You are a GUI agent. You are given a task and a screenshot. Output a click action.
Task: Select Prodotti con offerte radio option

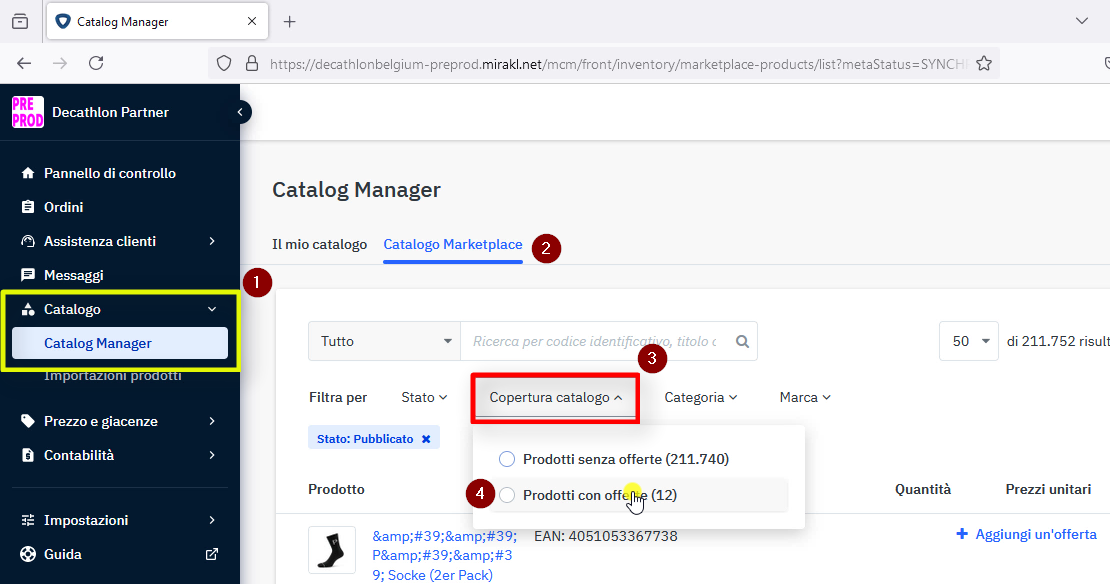click(507, 495)
